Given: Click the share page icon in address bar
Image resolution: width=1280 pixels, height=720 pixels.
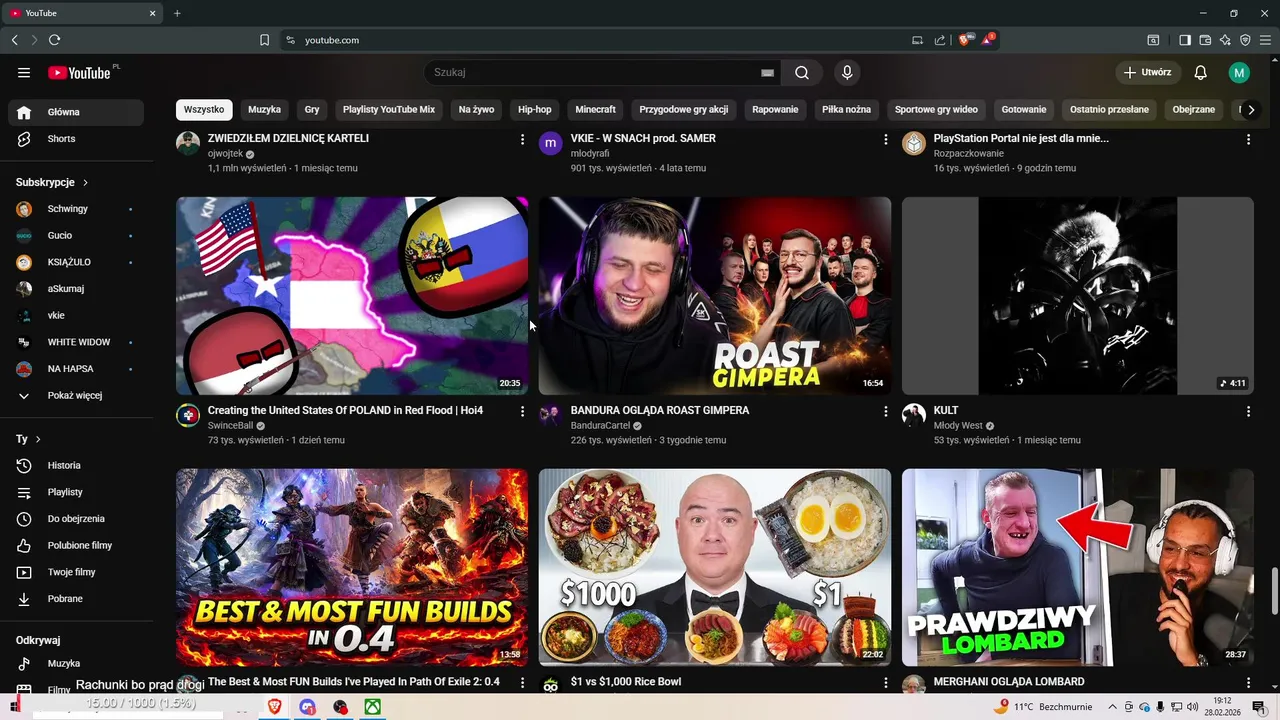Looking at the screenshot, I should [940, 40].
